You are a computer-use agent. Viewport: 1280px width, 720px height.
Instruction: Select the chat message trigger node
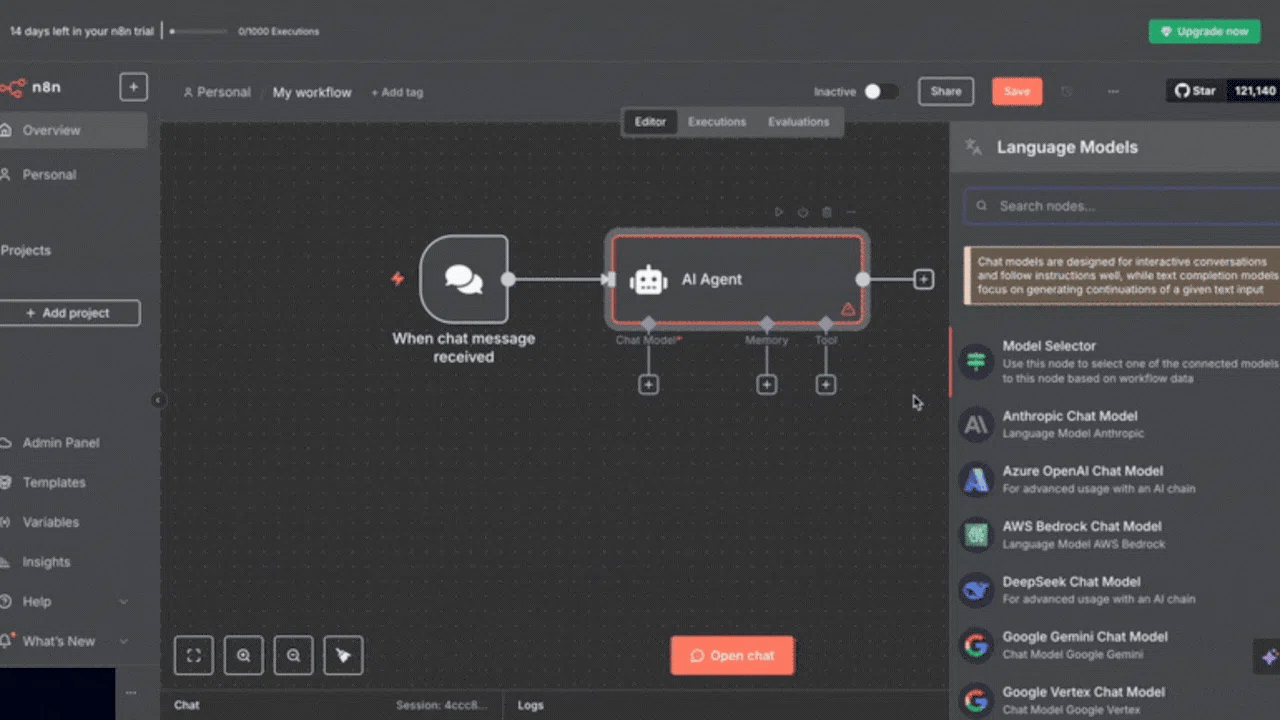tap(463, 279)
